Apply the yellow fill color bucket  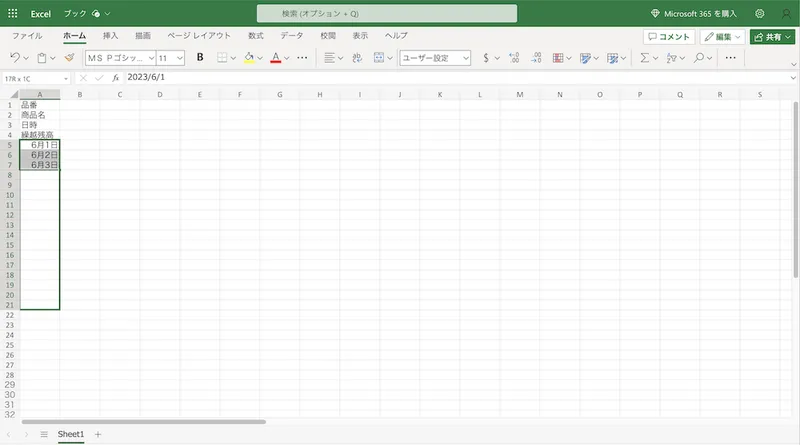pyautogui.click(x=249, y=58)
